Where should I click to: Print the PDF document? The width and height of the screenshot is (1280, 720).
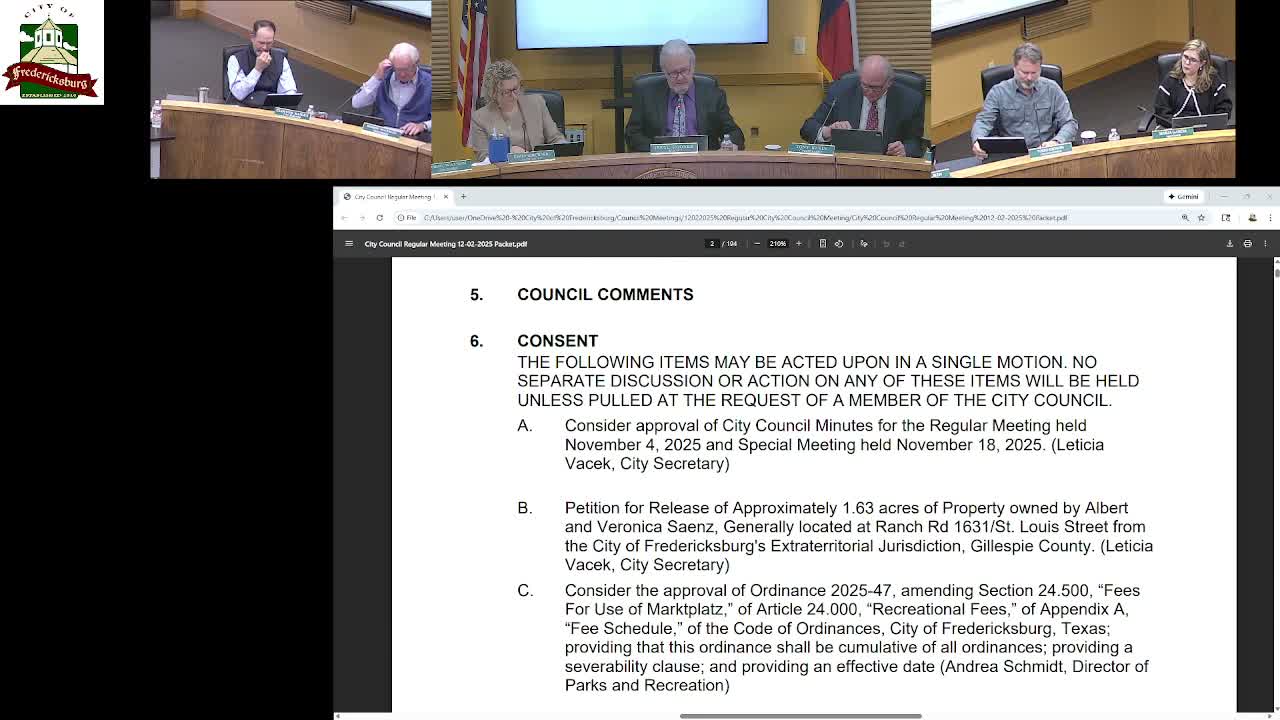coord(1247,243)
